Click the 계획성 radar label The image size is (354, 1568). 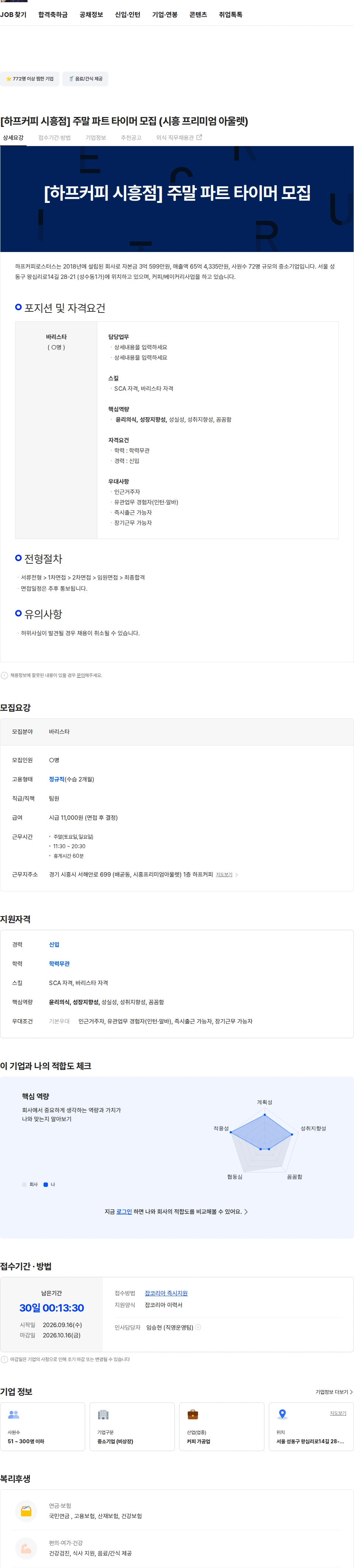pyautogui.click(x=265, y=1102)
